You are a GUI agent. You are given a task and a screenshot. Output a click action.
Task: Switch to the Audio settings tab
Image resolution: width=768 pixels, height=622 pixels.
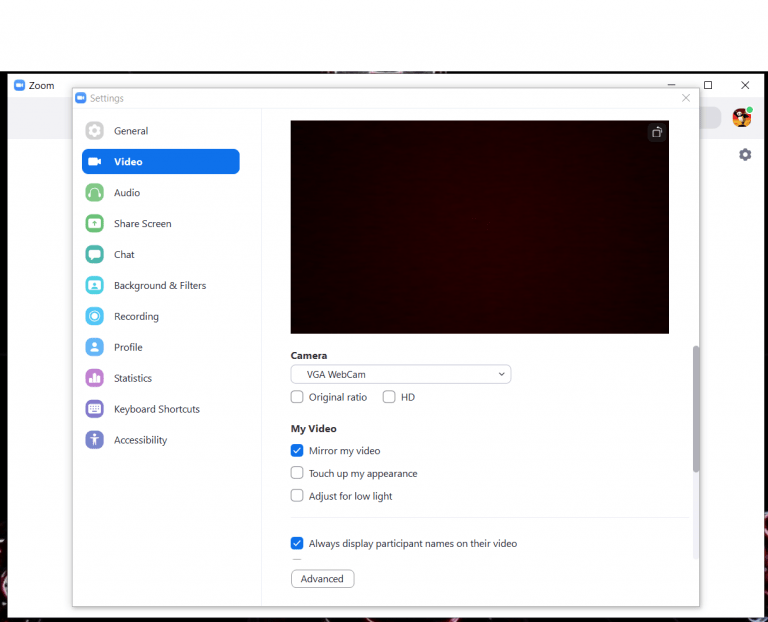tap(161, 192)
